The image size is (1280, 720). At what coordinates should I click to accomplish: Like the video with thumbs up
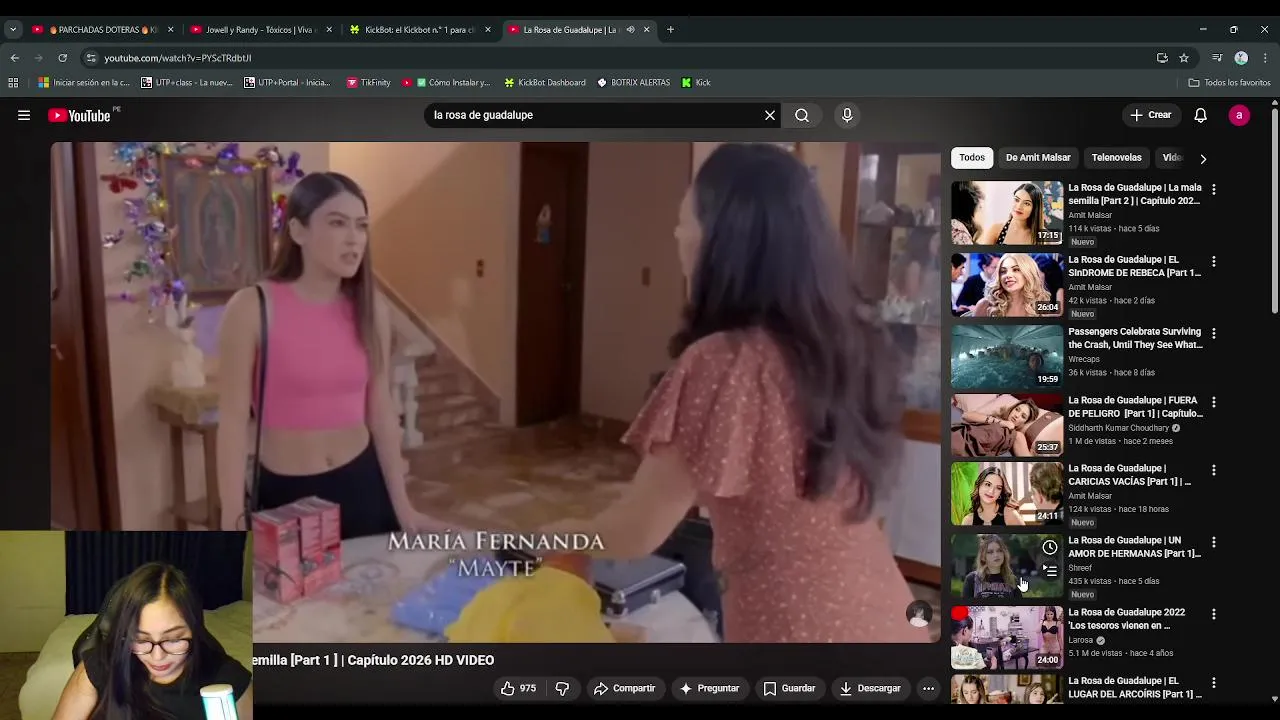coord(518,688)
